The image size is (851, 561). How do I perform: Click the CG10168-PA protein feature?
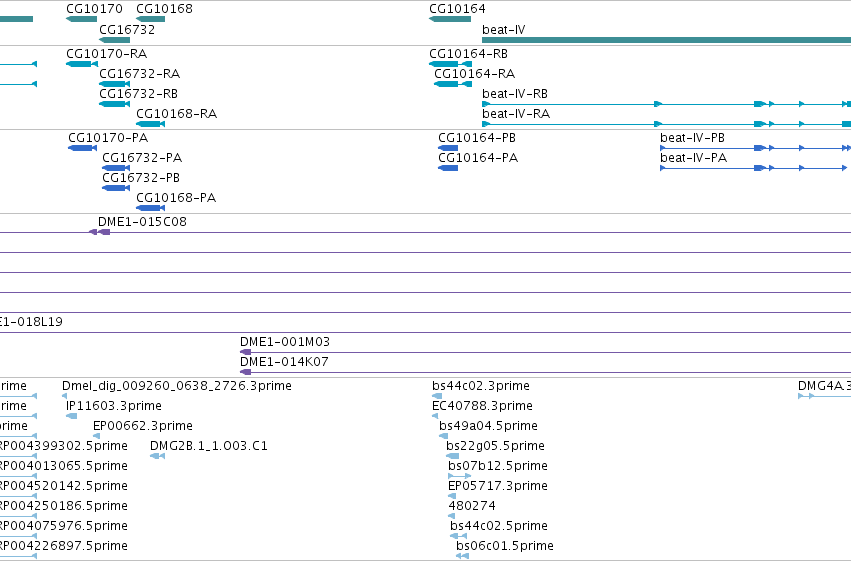(150, 208)
